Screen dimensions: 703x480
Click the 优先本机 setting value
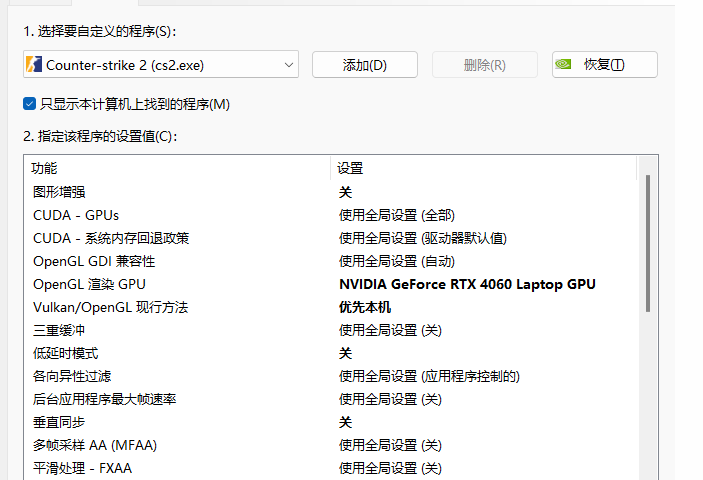click(365, 307)
